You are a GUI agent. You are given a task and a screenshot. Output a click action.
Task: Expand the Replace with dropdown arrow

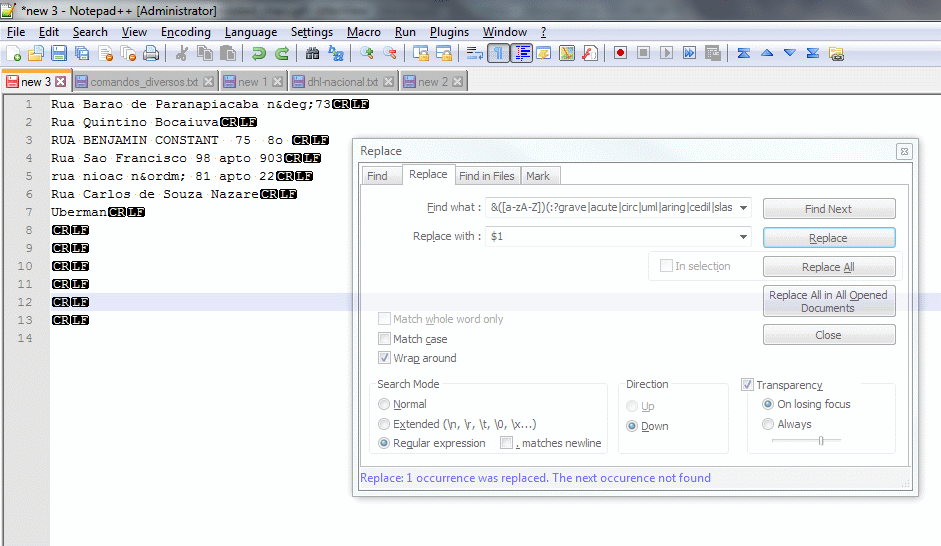743,237
